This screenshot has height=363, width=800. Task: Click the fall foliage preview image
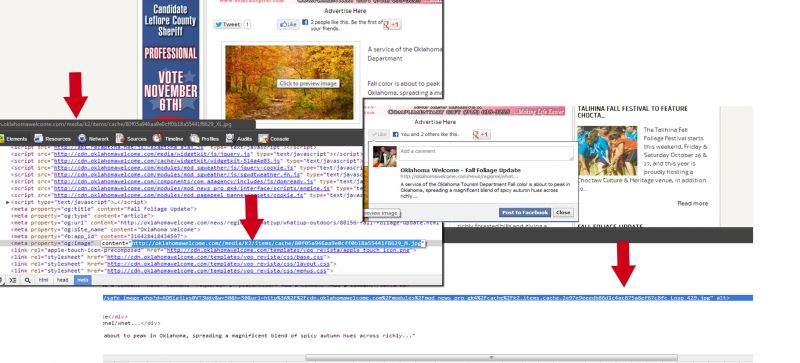pyautogui.click(x=289, y=83)
